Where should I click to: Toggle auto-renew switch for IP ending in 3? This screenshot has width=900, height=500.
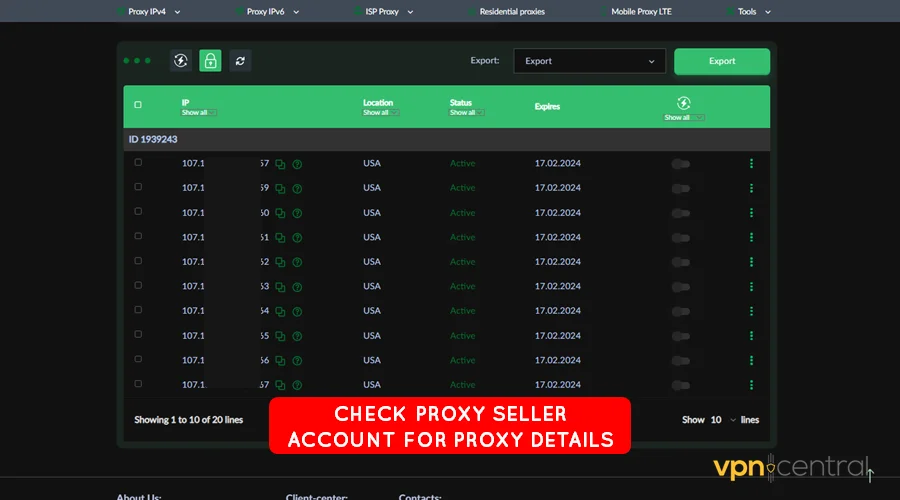coord(681,287)
